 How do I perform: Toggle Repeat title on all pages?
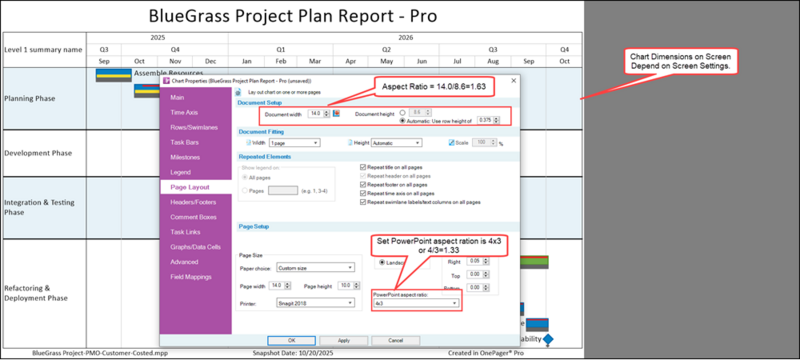[x=363, y=167]
